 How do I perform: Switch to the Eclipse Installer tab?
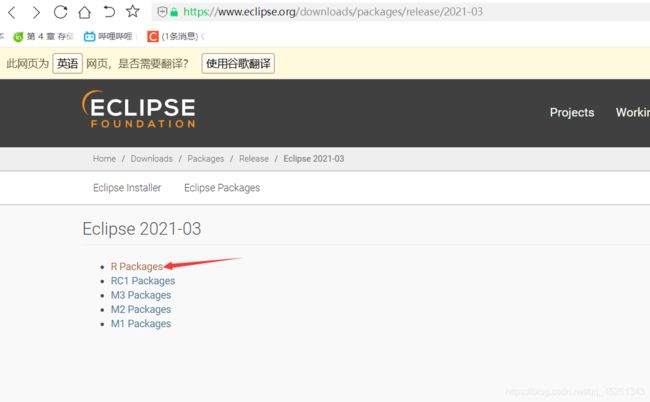127,188
